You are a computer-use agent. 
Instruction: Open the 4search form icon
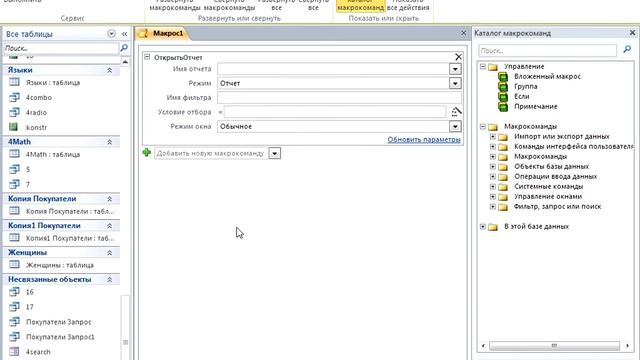(14, 351)
